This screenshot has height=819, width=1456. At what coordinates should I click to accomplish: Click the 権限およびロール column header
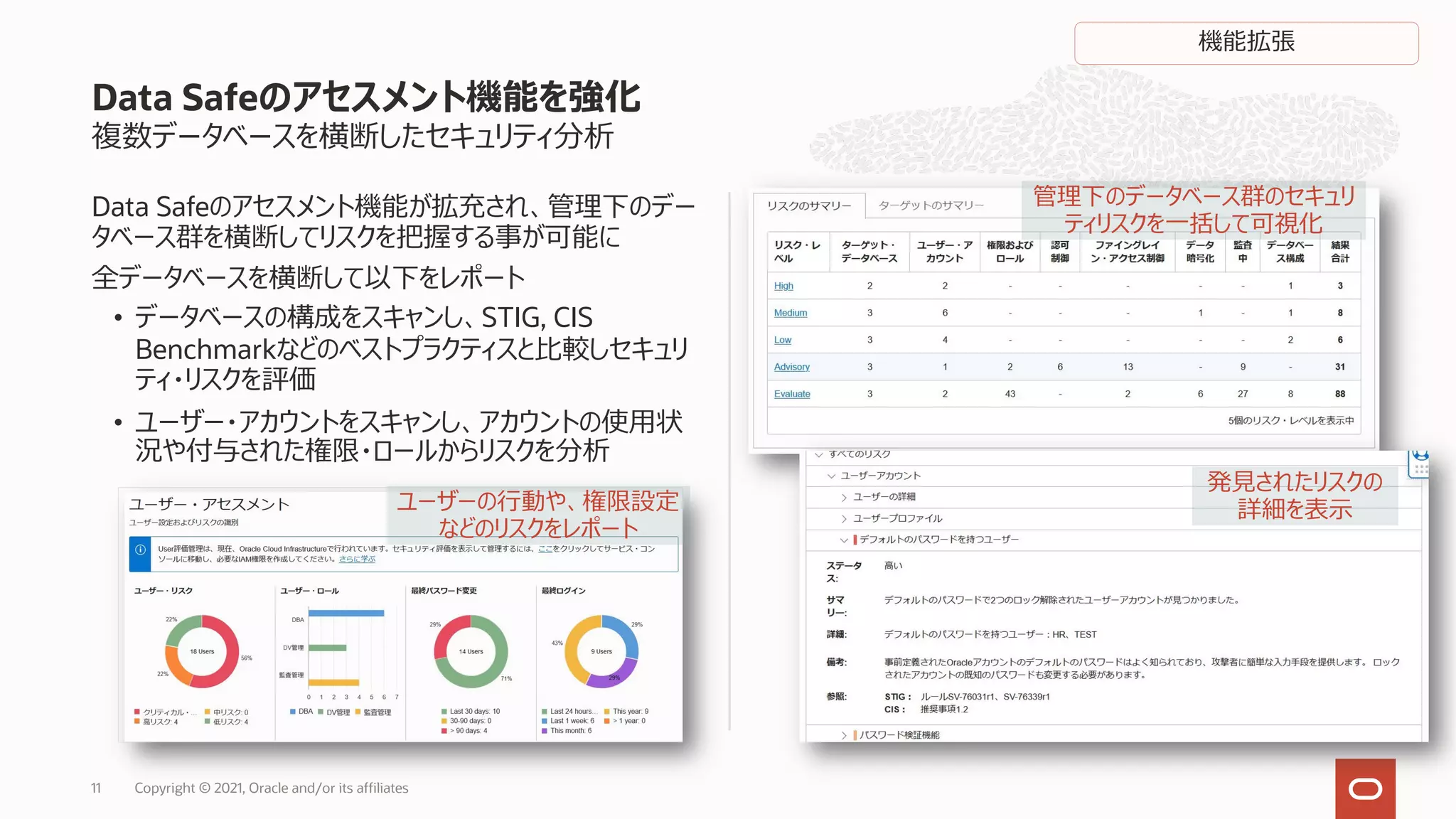pyautogui.click(x=1010, y=252)
